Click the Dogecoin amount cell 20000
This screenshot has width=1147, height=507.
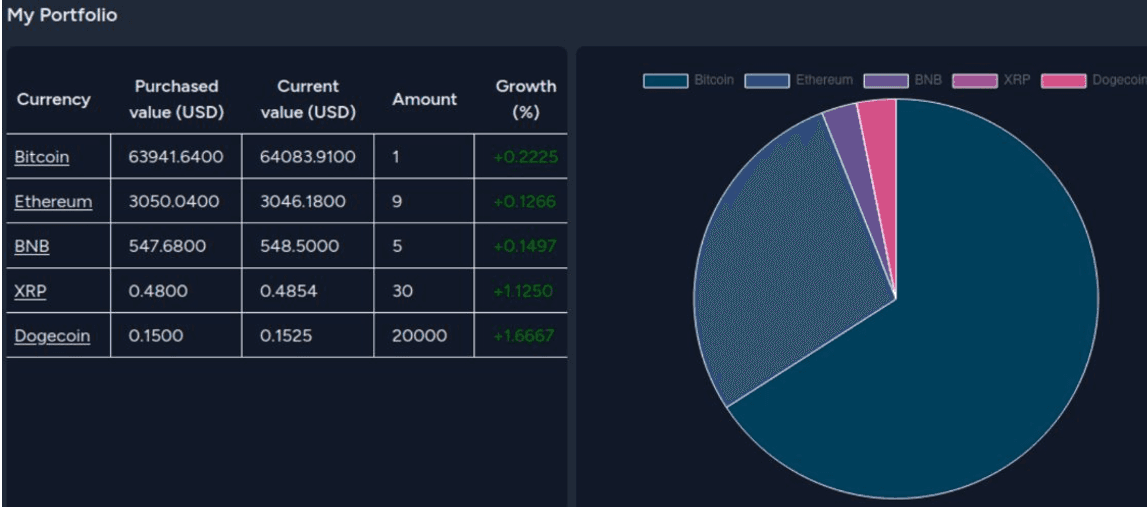coord(419,336)
